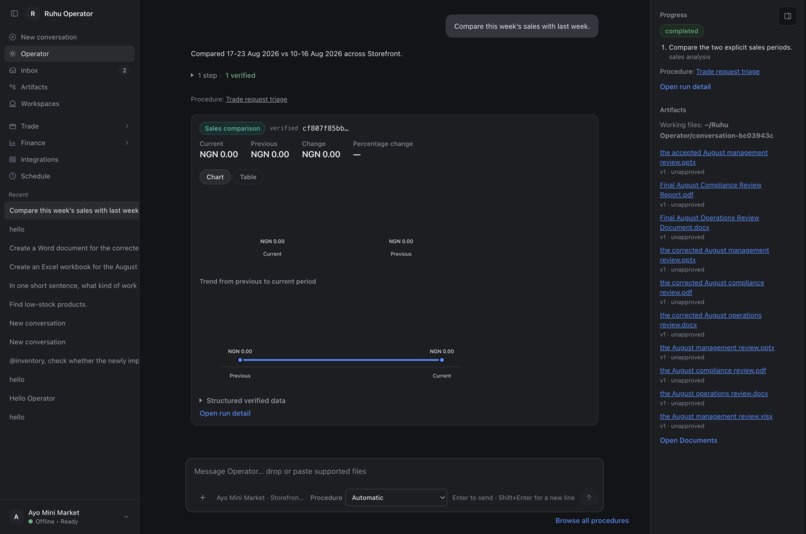Open the corrected August compliance review.pdf

(711, 287)
